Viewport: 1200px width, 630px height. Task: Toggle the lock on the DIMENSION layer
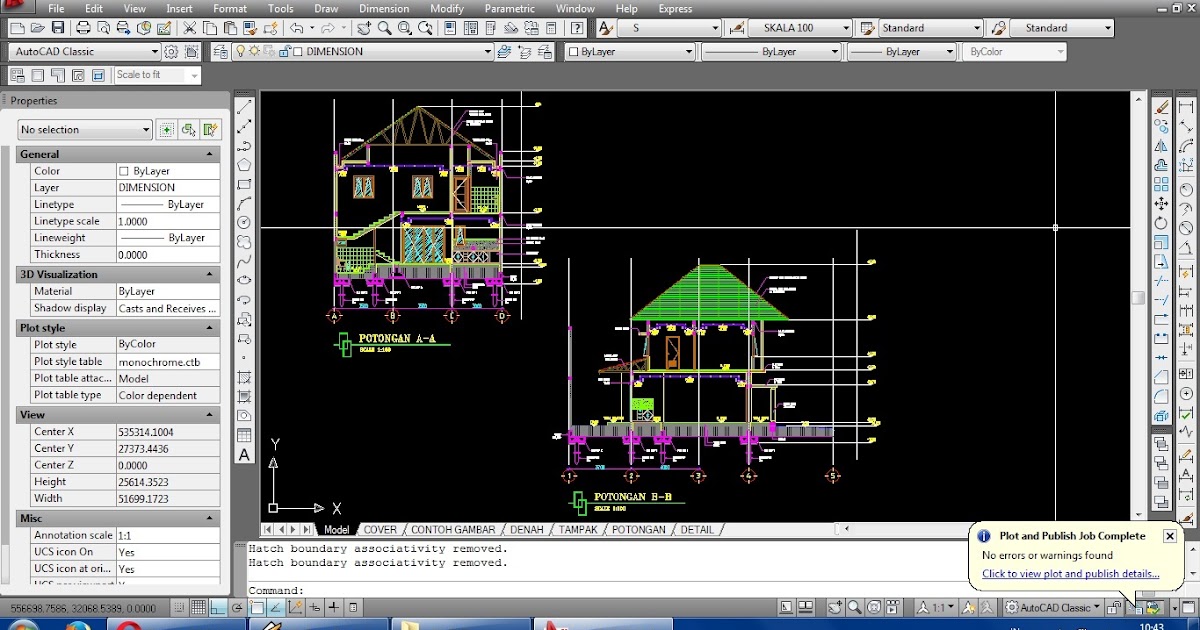[x=285, y=51]
